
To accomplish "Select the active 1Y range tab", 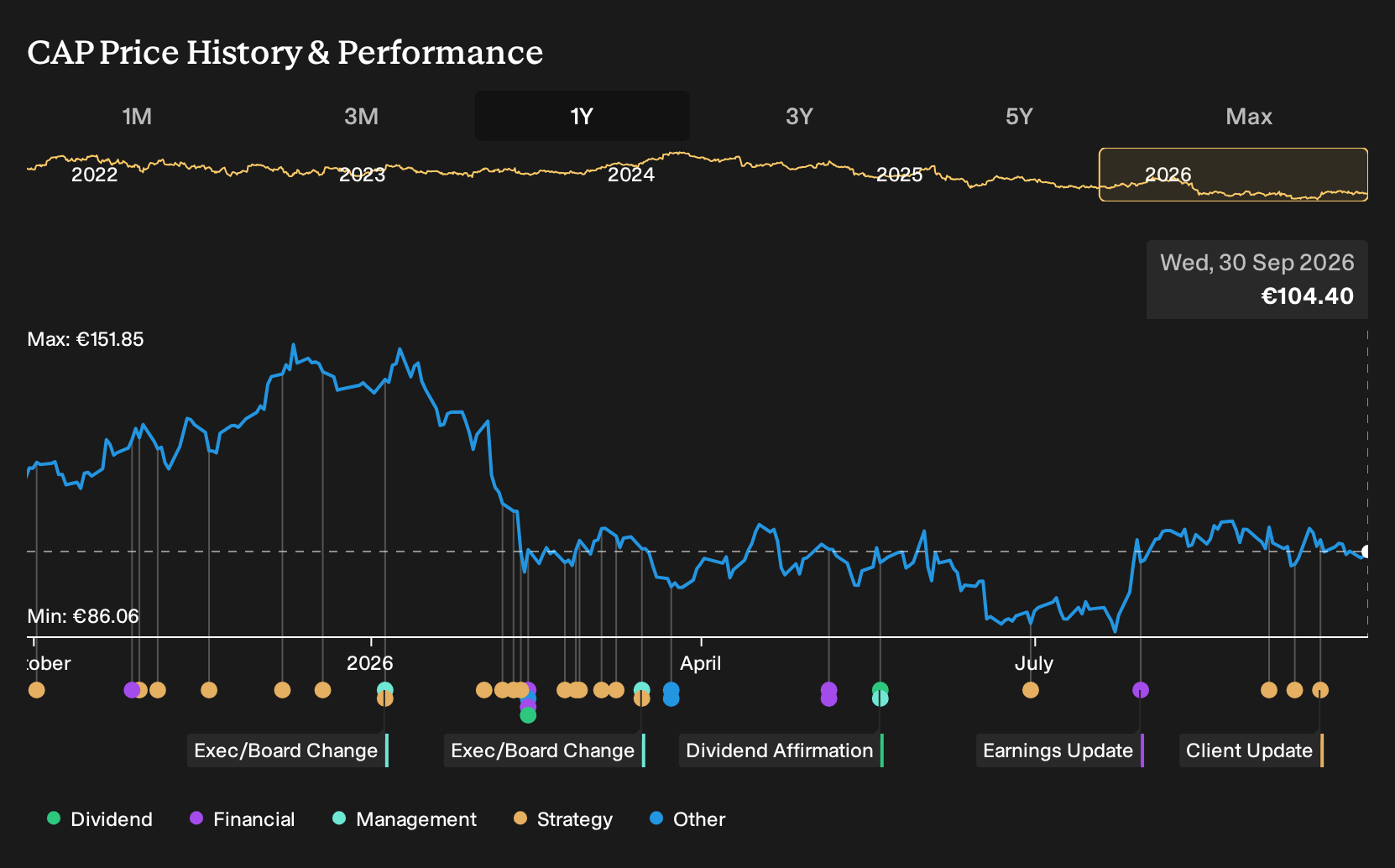I will [583, 117].
